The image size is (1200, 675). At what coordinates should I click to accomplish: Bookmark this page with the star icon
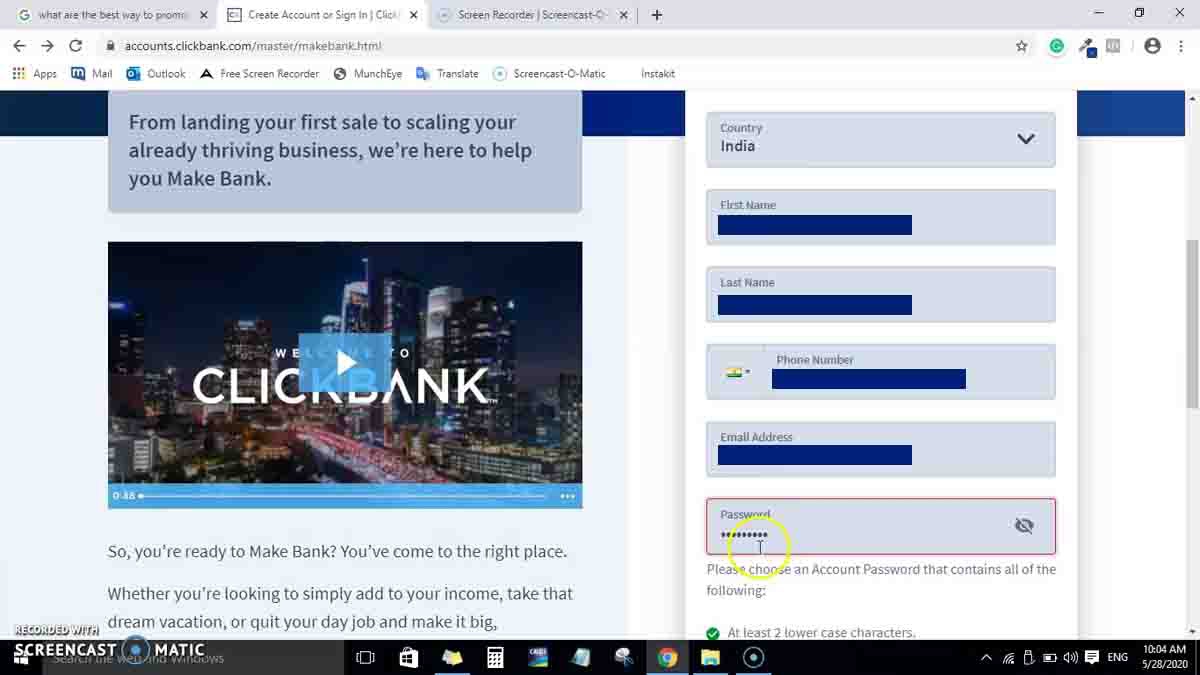point(1021,46)
